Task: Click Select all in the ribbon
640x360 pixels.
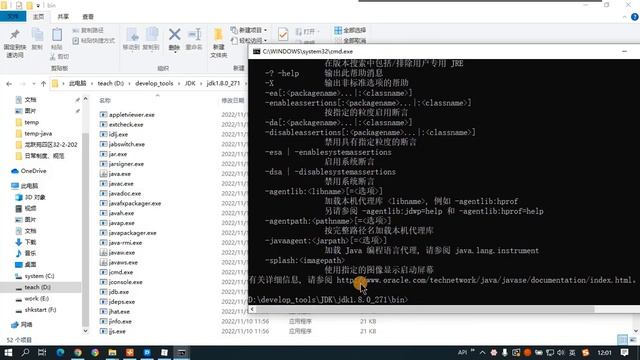Action: click(x=350, y=30)
